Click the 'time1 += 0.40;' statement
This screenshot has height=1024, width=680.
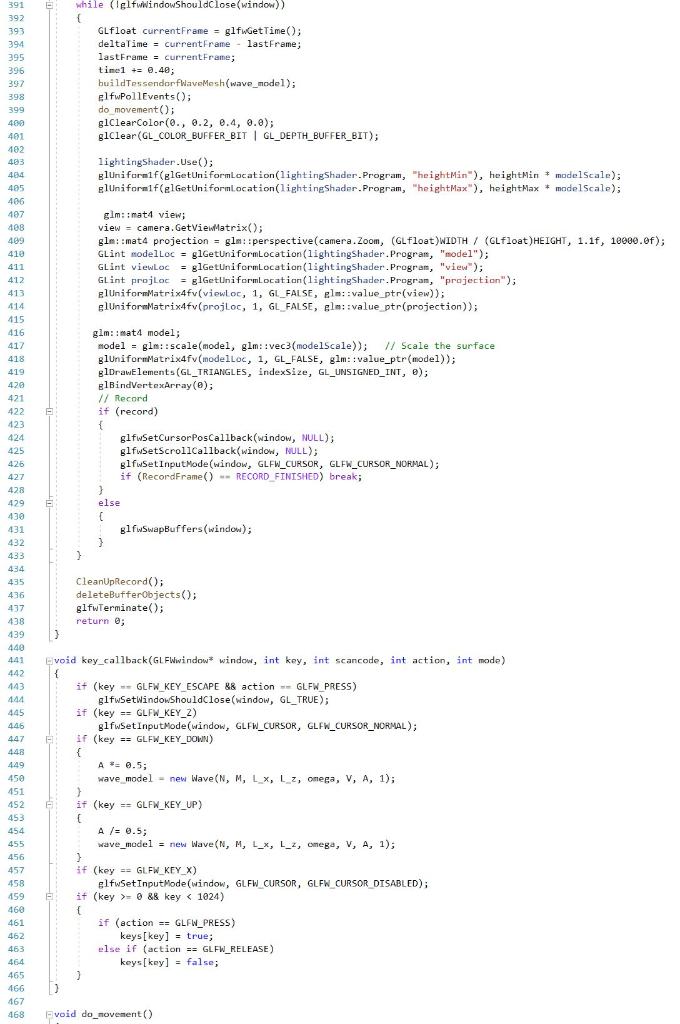pyautogui.click(x=136, y=70)
